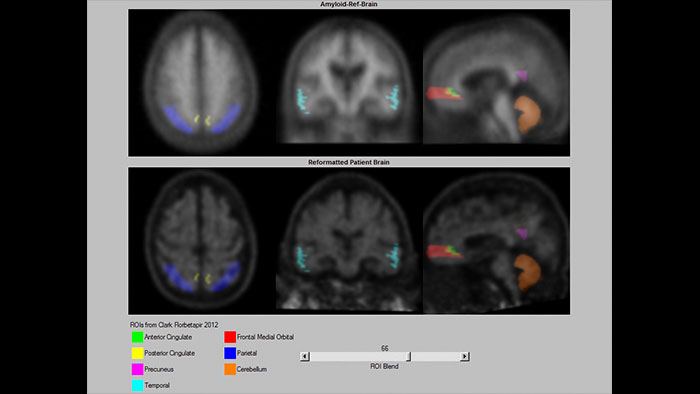Click the 'ROIs from Clark Florbetapir 2012' text
This screenshot has height=394, width=700.
(174, 325)
